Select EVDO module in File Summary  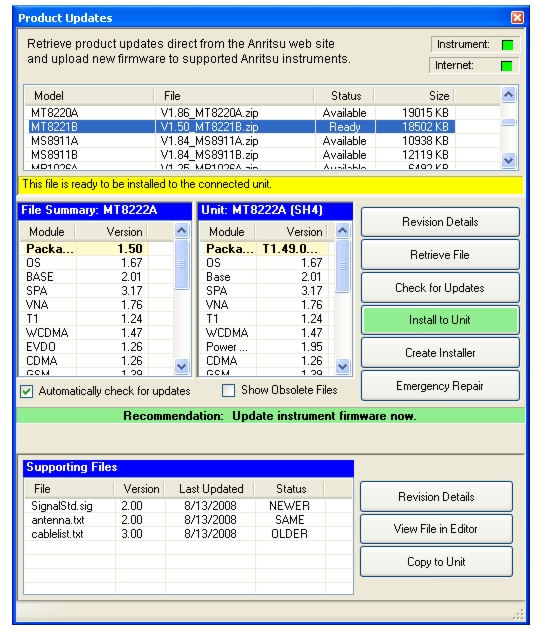pos(85,347)
